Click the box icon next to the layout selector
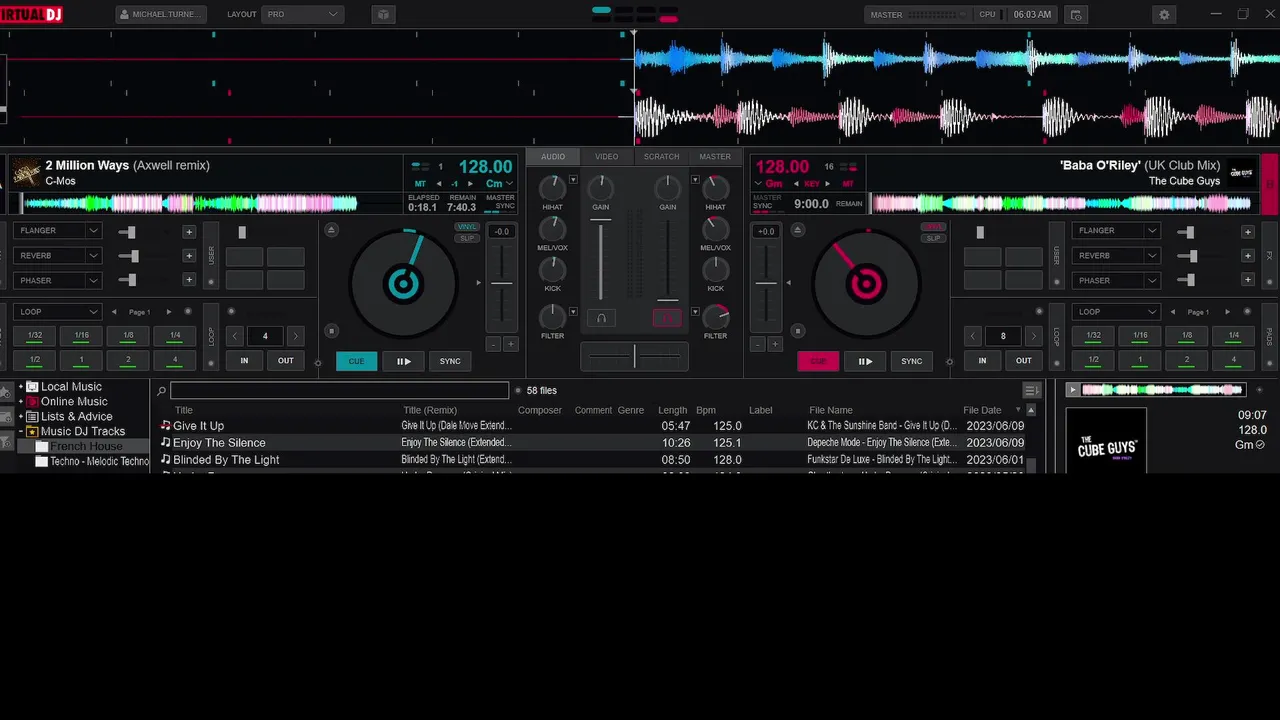 pos(383,15)
